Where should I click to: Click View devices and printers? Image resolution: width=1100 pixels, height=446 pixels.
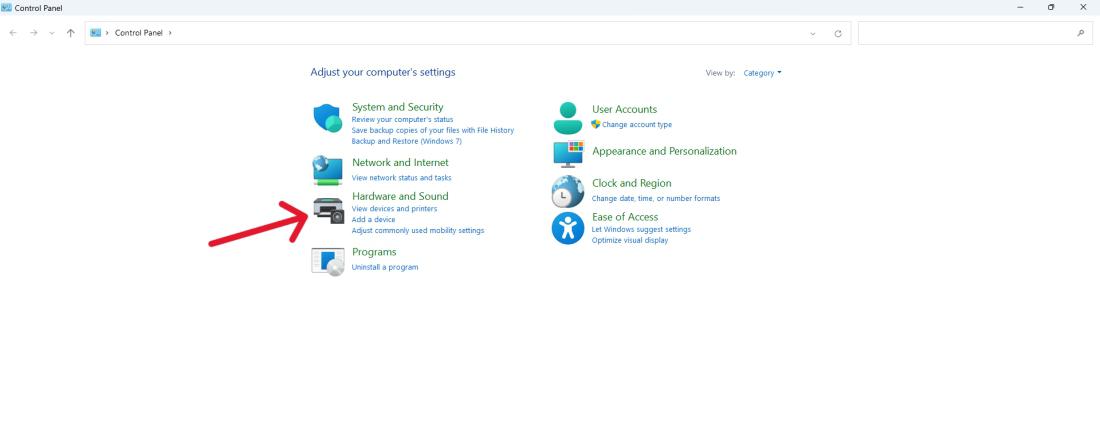point(394,209)
